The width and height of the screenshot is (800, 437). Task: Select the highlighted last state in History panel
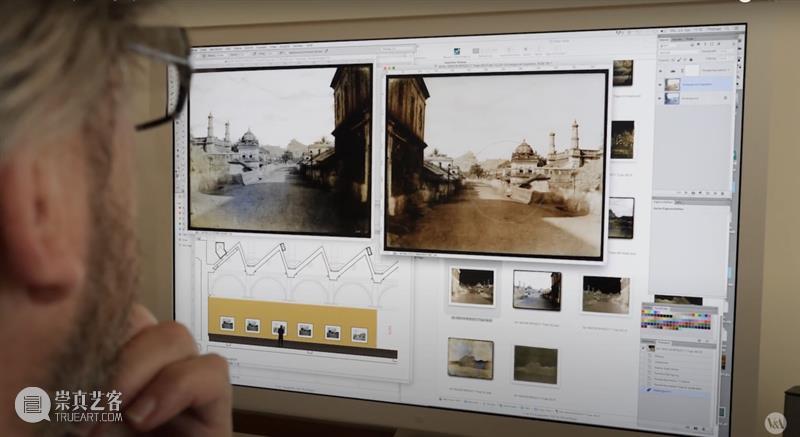674,391
